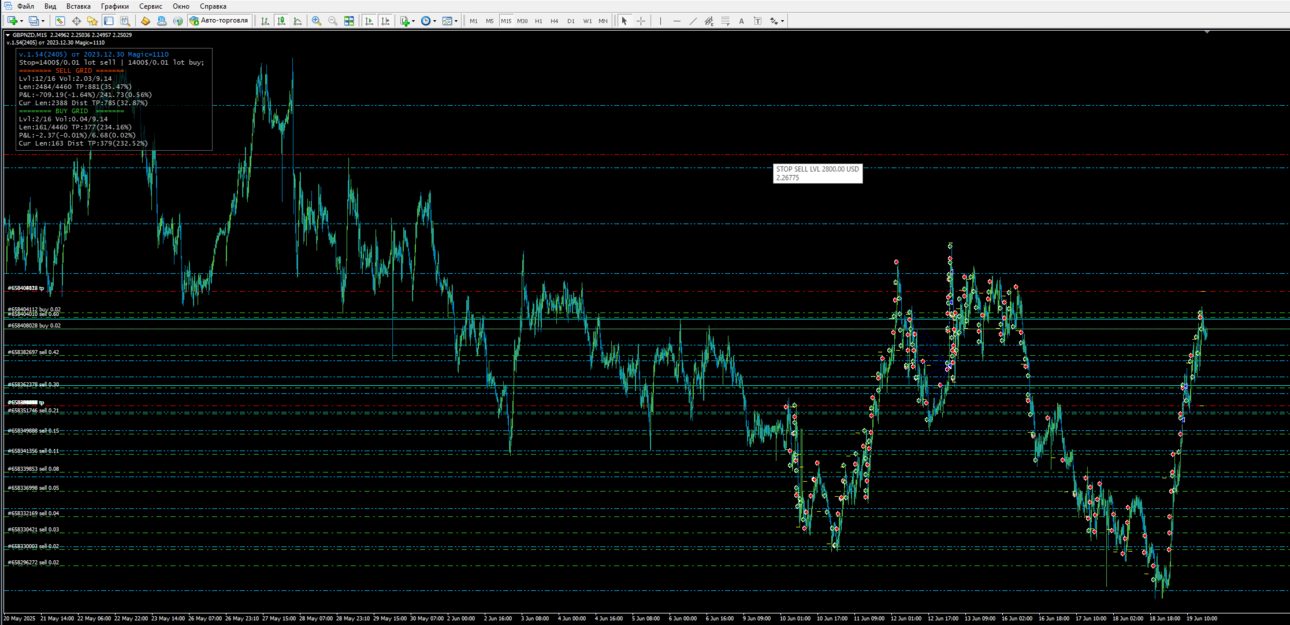The width and height of the screenshot is (1290, 625).
Task: Toggle the Auto Scroll chart icon
Action: (x=369, y=20)
